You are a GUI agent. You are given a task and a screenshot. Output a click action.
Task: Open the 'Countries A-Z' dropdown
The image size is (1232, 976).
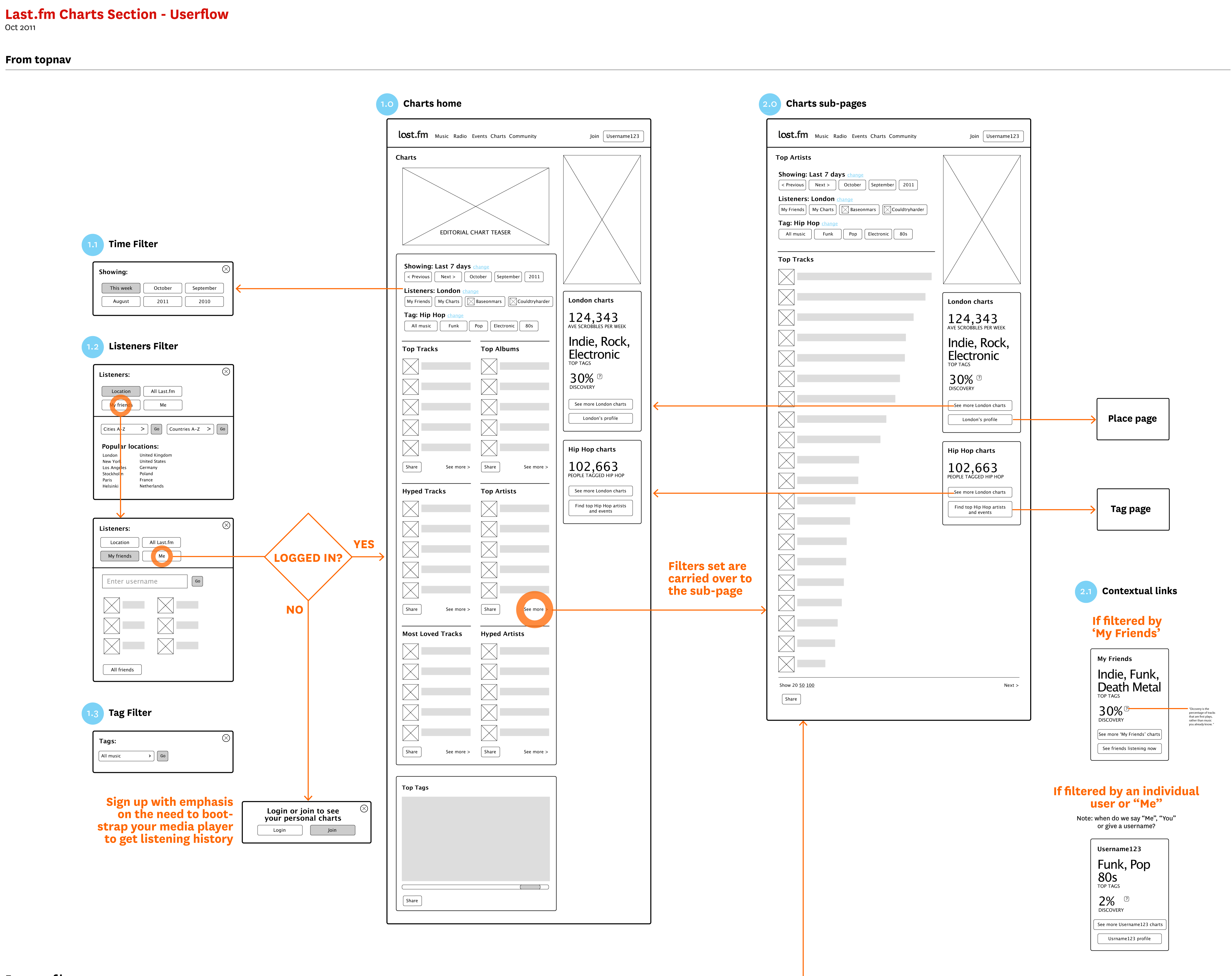tap(190, 429)
